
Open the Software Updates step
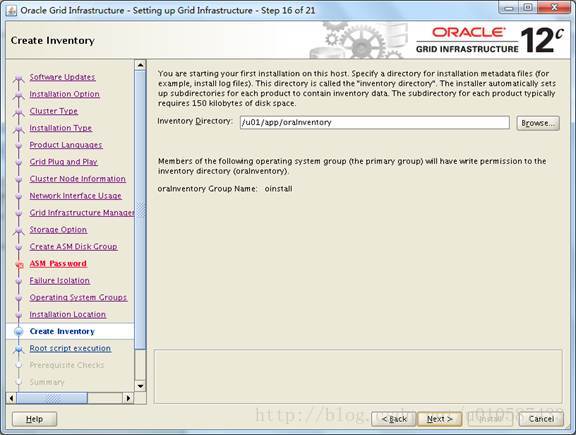pos(62,77)
